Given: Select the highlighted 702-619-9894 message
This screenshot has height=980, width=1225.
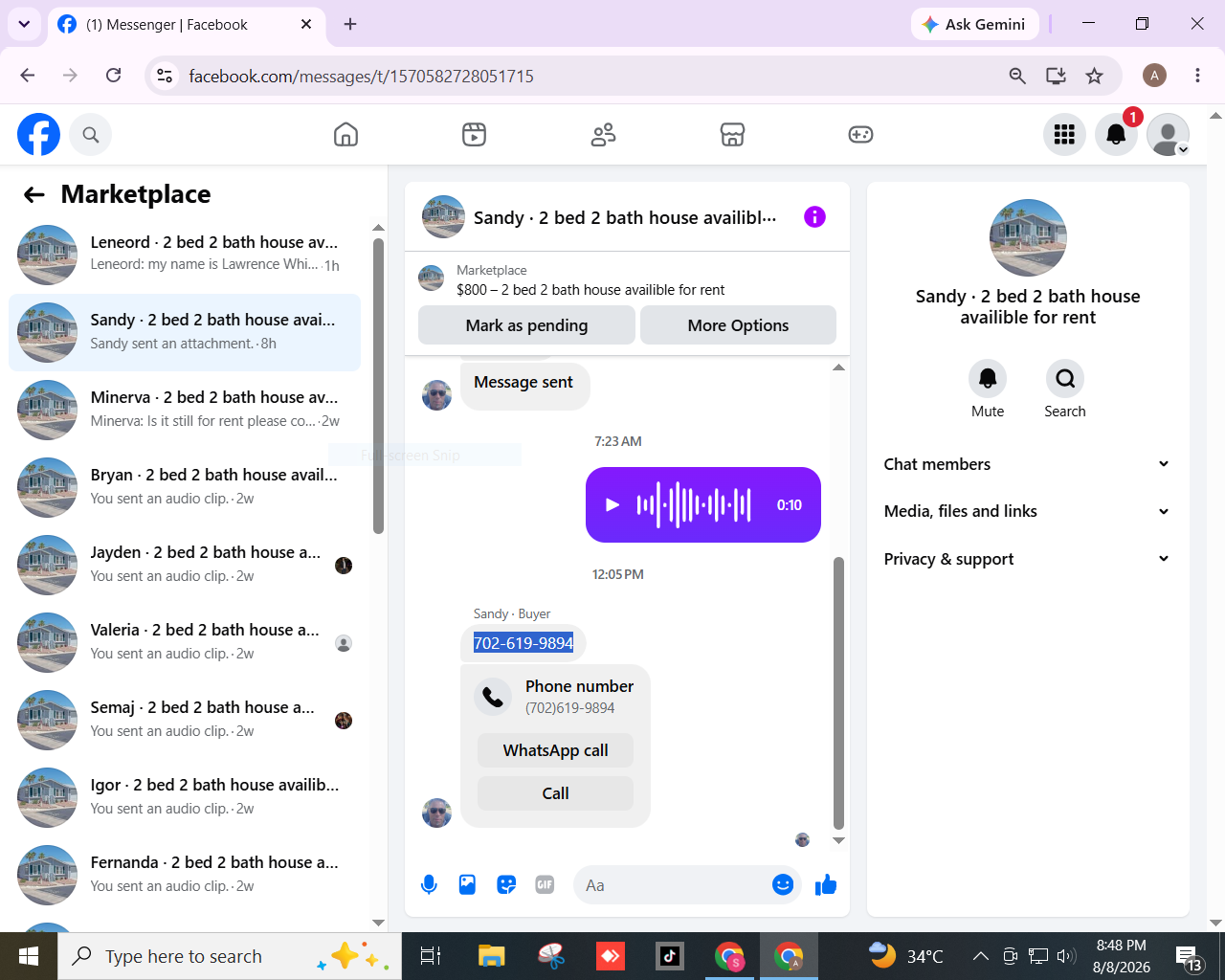Looking at the screenshot, I should click(523, 643).
